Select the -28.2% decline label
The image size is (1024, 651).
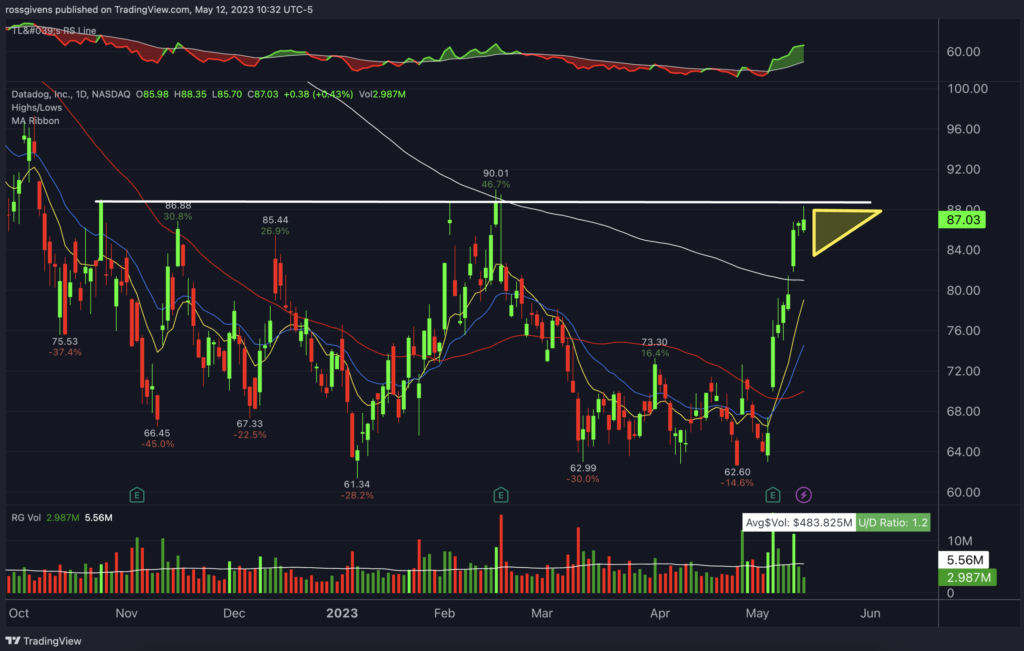tap(357, 496)
